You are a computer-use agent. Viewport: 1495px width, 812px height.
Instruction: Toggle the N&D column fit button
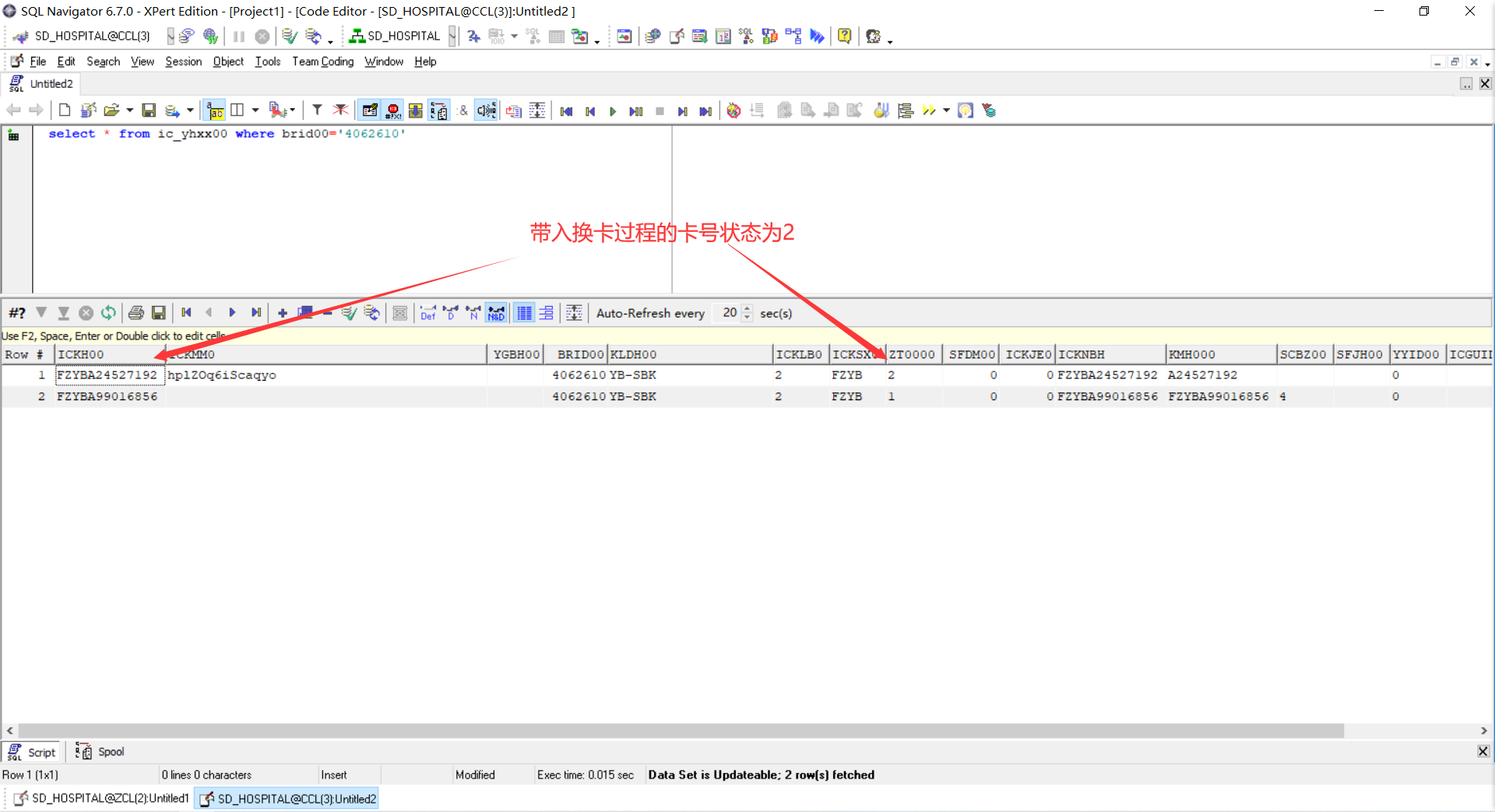coord(496,313)
